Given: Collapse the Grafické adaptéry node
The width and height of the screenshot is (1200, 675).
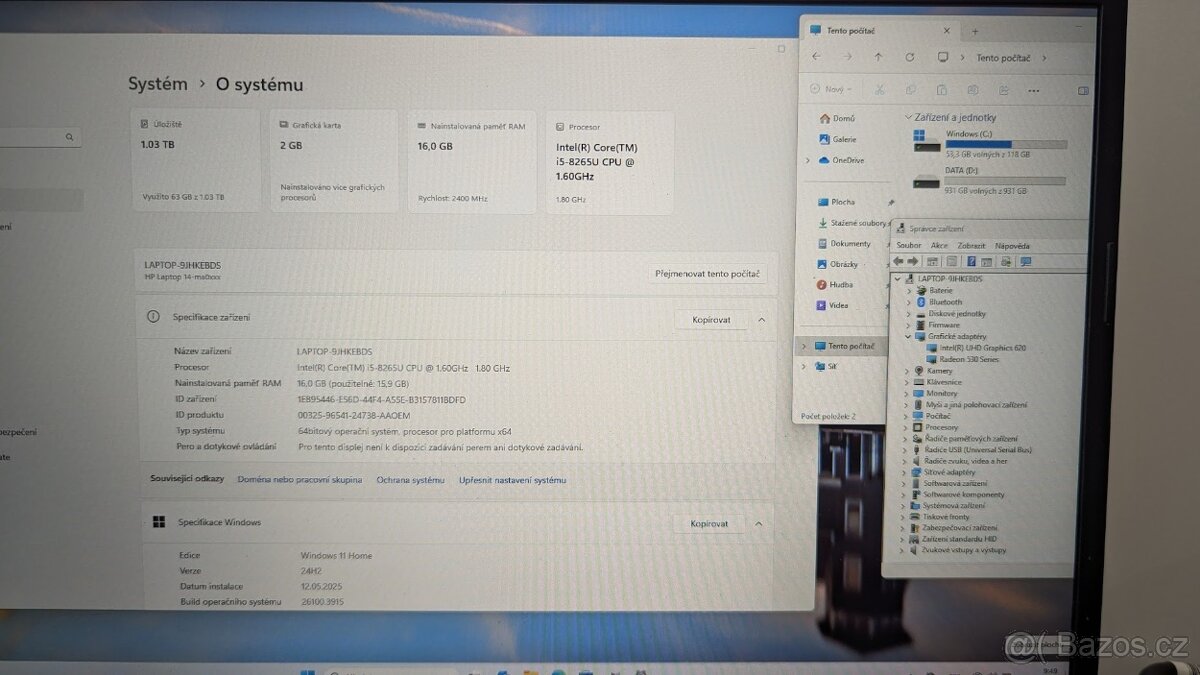Looking at the screenshot, I should (x=906, y=336).
